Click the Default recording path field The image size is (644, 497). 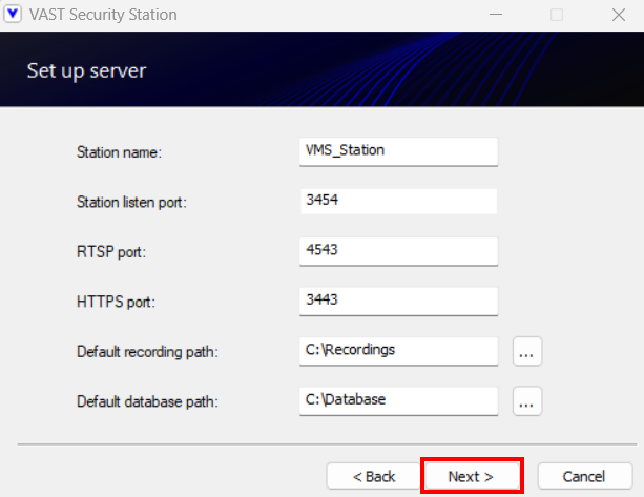pyautogui.click(x=398, y=351)
